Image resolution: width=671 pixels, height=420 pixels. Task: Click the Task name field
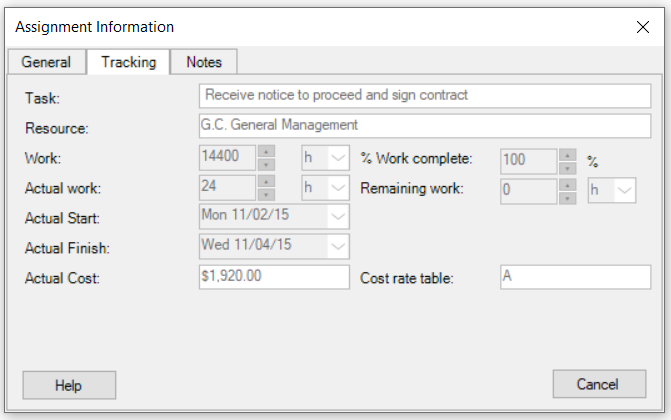point(424,96)
